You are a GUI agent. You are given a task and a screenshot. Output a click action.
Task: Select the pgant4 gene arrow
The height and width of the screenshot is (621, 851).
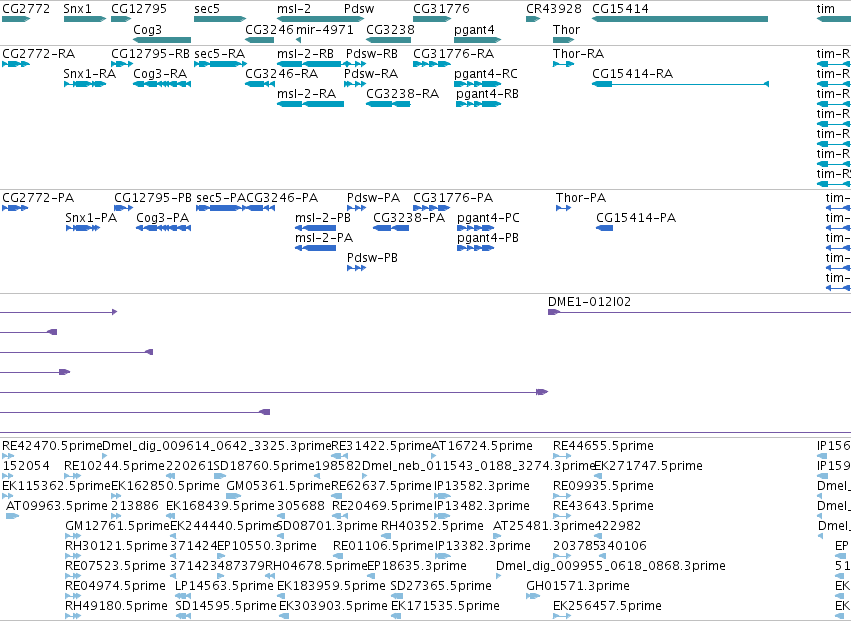[x=478, y=40]
